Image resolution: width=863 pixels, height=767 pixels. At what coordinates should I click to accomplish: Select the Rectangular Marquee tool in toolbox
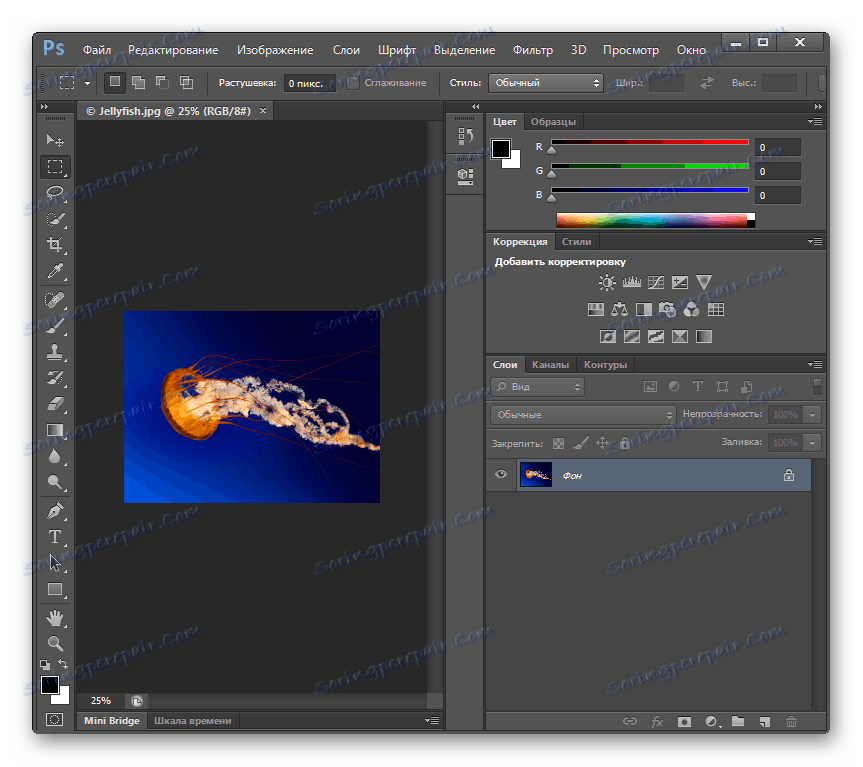(55, 167)
